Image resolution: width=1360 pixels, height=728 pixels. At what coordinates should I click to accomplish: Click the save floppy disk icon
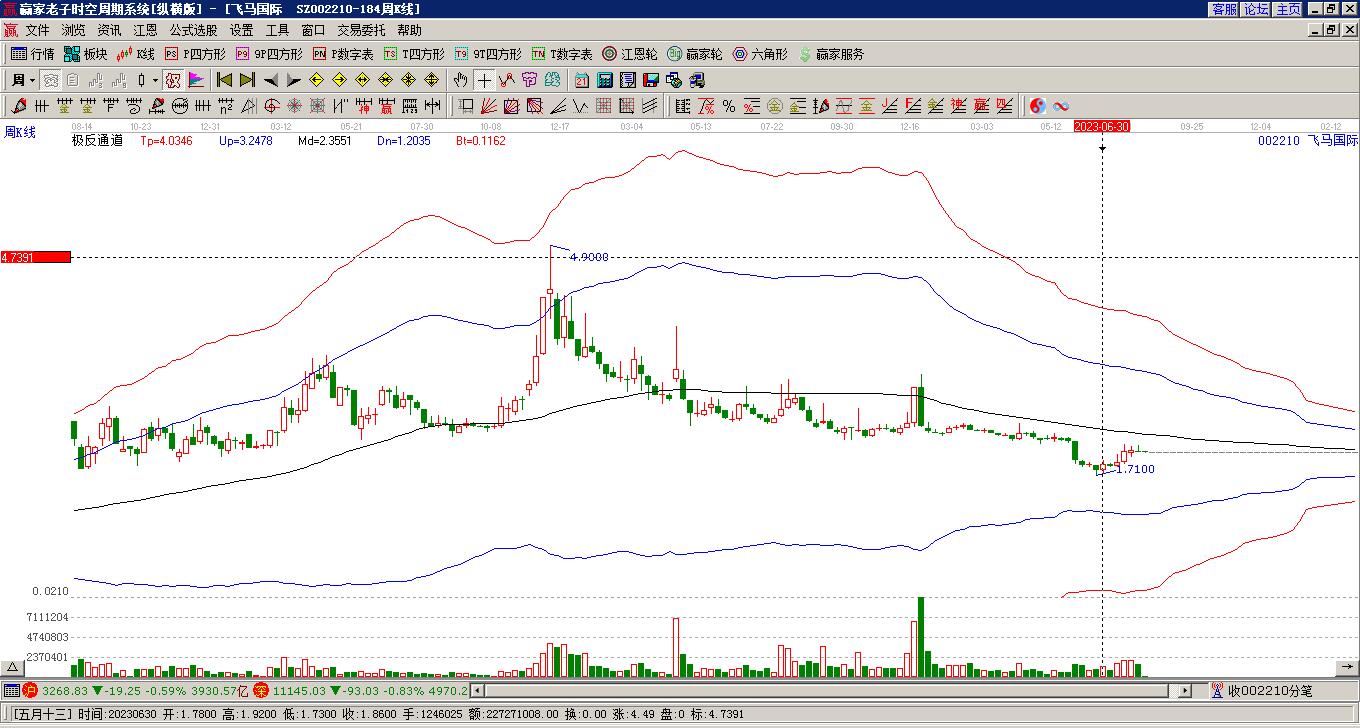[x=650, y=80]
